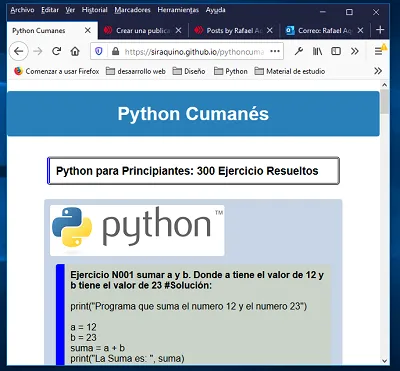The image size is (400, 371).
Task: Open the Marcadores menu
Action: 132,10
